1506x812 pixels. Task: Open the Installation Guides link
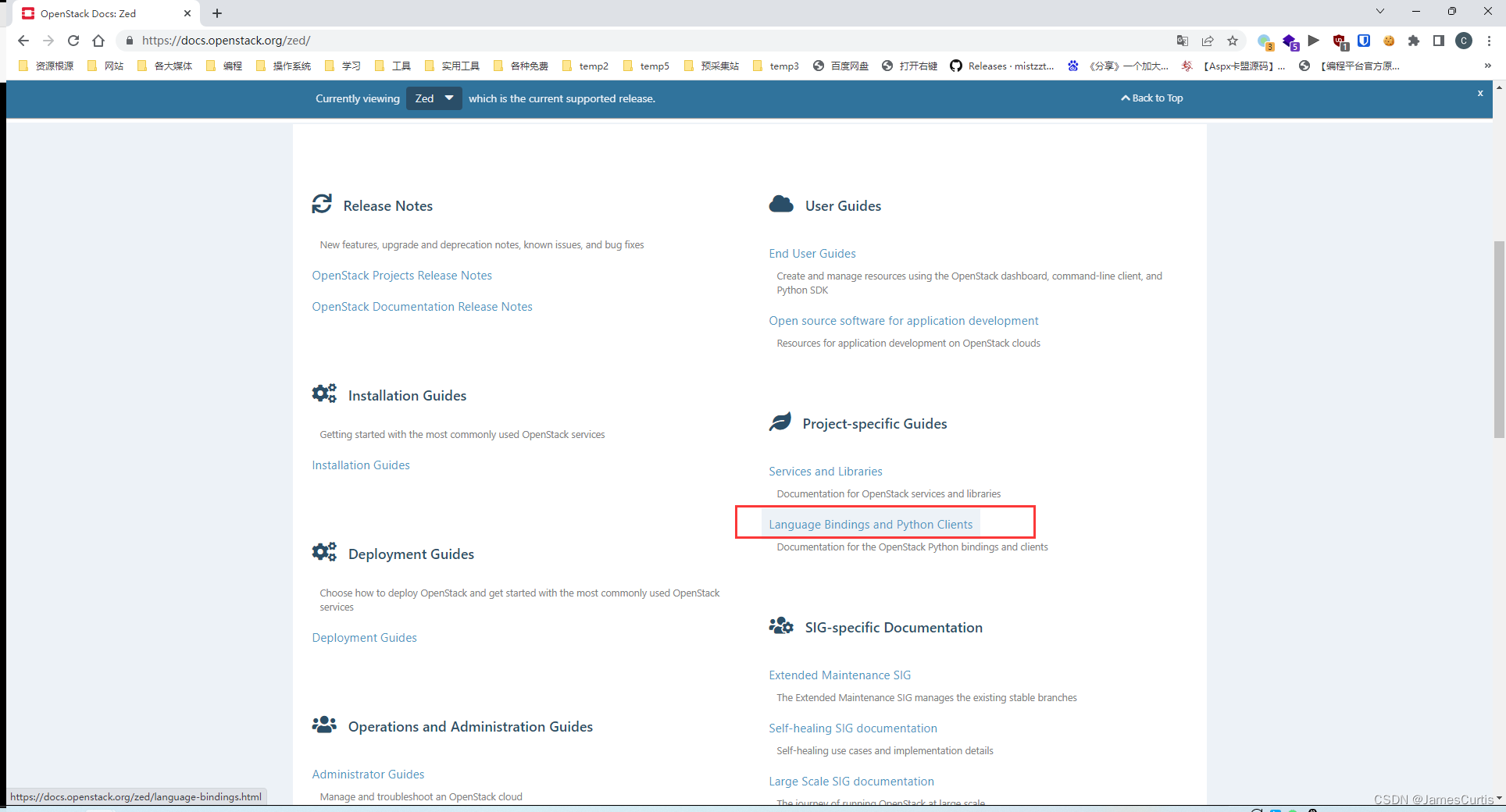[361, 465]
